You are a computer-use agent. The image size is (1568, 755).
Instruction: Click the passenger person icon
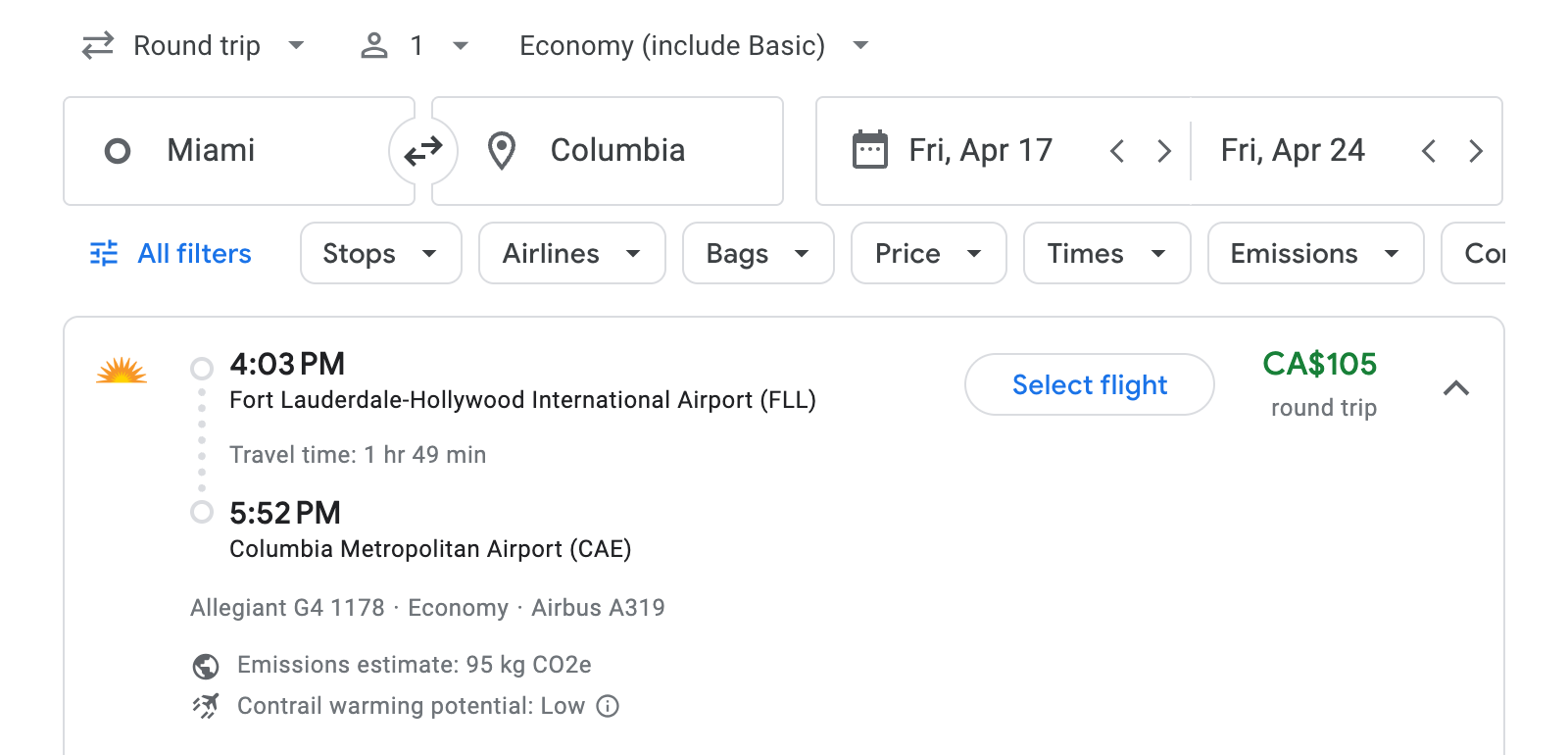pyautogui.click(x=373, y=45)
